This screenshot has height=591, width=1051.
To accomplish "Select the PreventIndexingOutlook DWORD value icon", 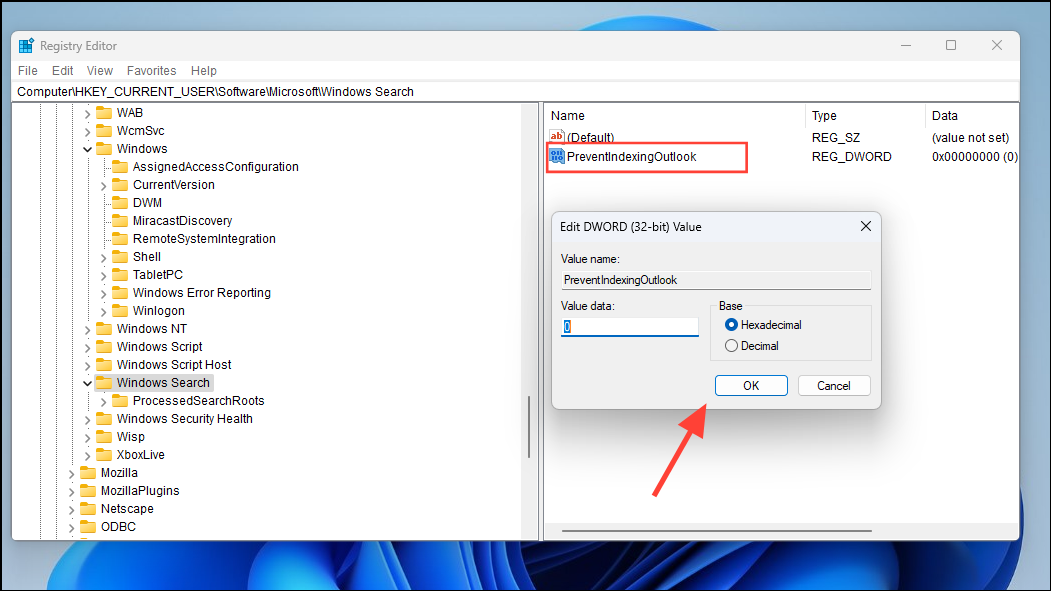I will 556,156.
